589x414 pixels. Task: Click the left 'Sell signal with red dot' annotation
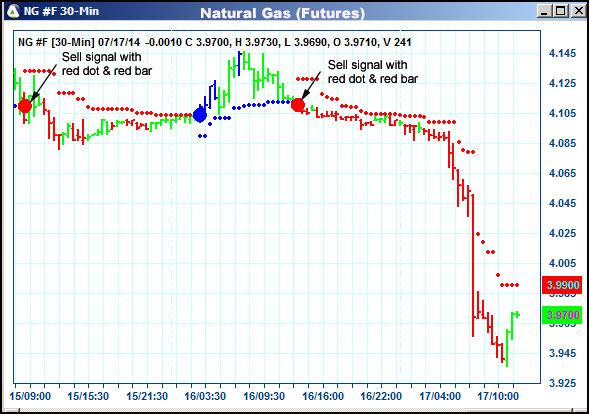pyautogui.click(x=107, y=64)
